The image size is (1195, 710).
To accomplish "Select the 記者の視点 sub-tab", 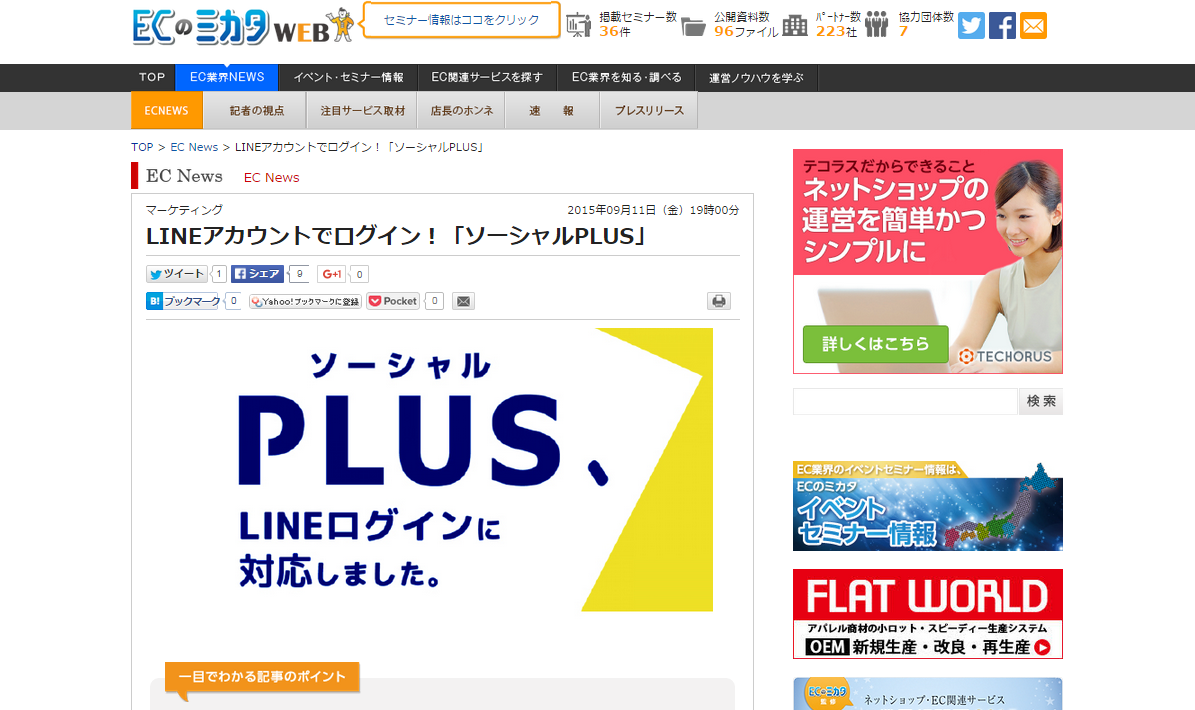I will [257, 110].
